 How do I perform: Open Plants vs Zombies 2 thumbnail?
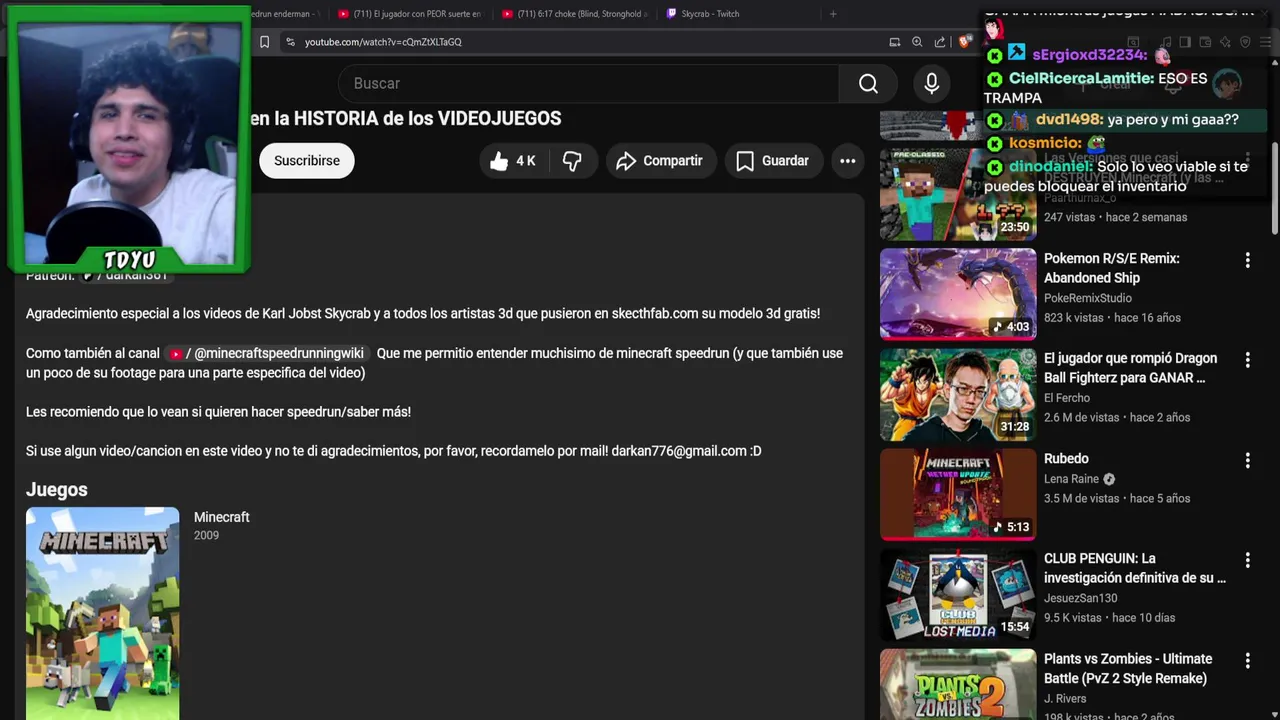958,685
